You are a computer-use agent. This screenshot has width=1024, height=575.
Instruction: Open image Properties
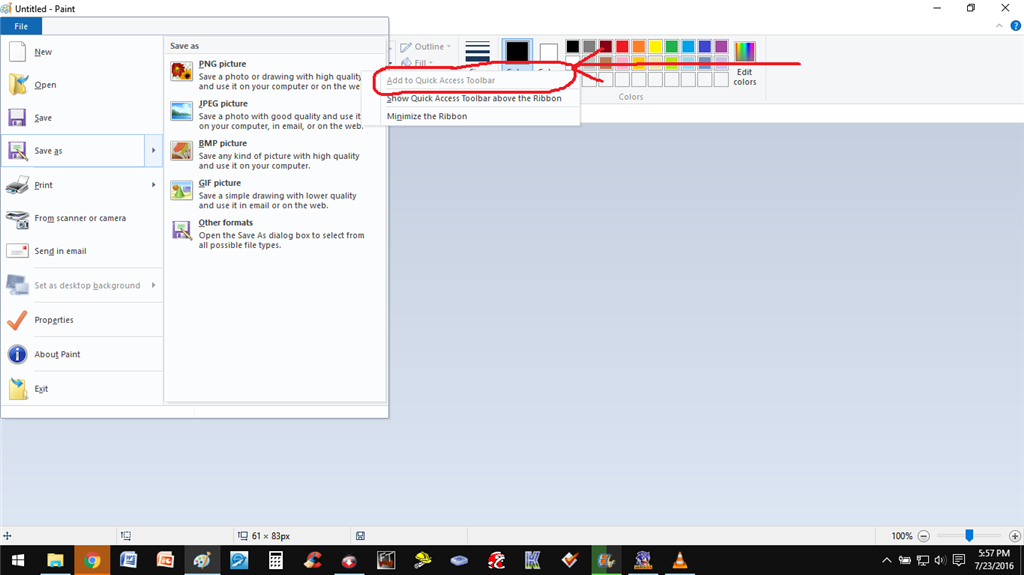click(82, 320)
